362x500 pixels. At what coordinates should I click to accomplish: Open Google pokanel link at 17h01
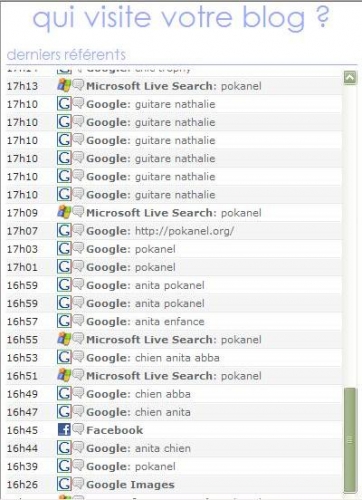131,267
